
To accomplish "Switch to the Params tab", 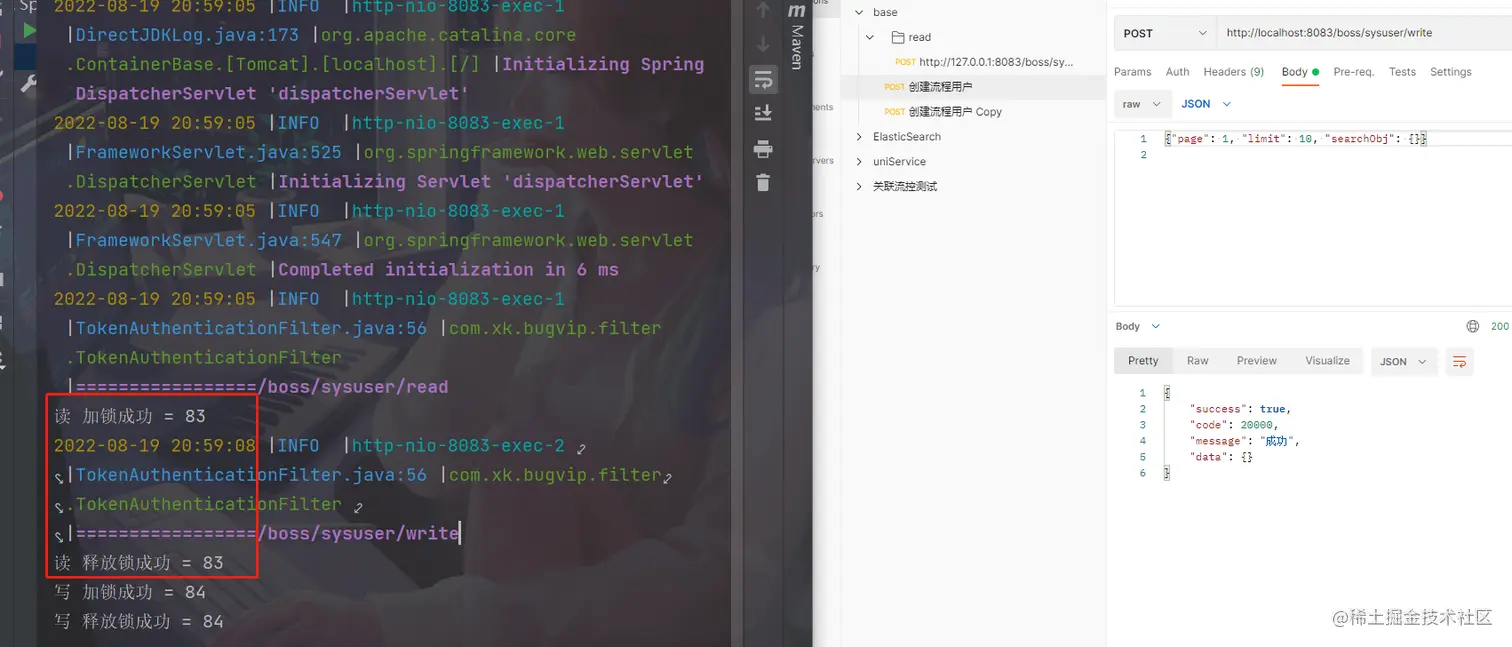I will tap(1133, 72).
